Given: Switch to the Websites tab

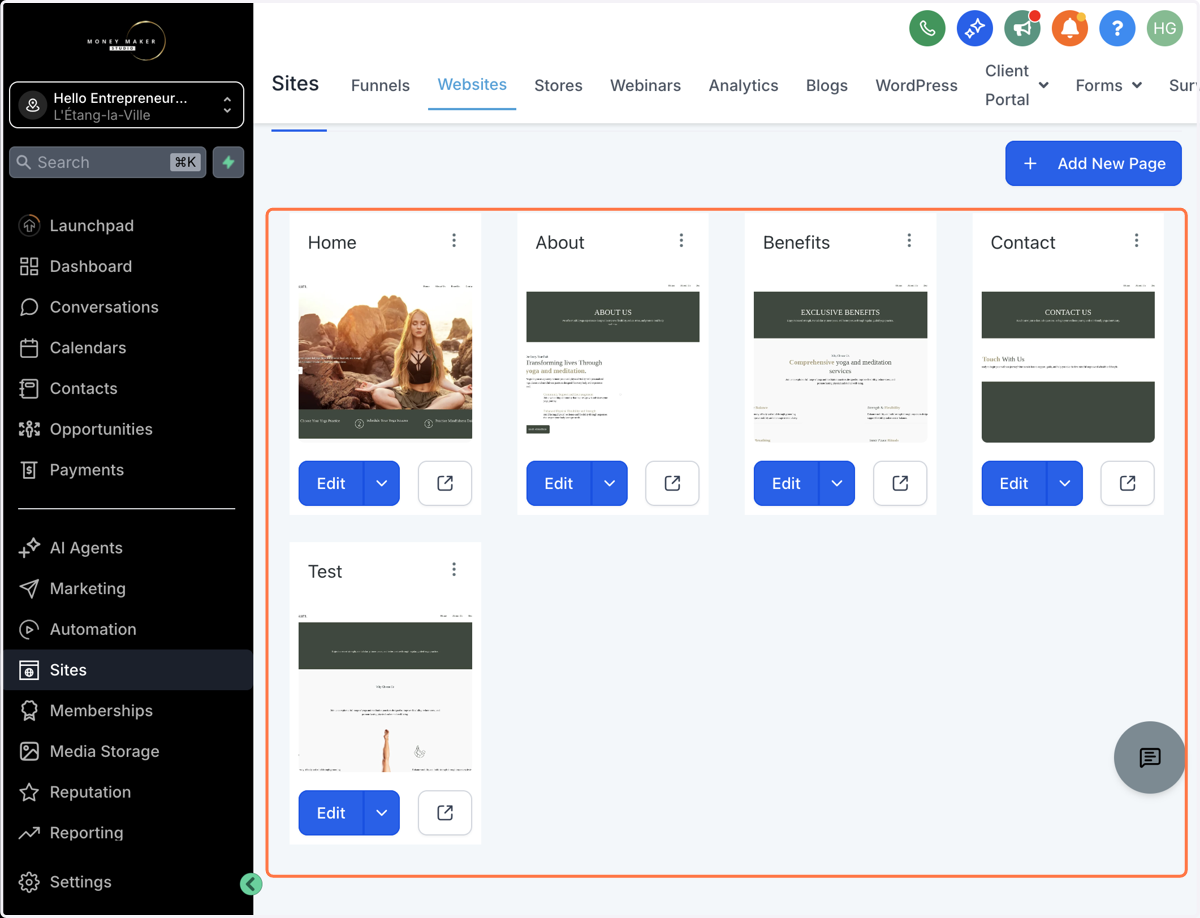Looking at the screenshot, I should coord(472,85).
